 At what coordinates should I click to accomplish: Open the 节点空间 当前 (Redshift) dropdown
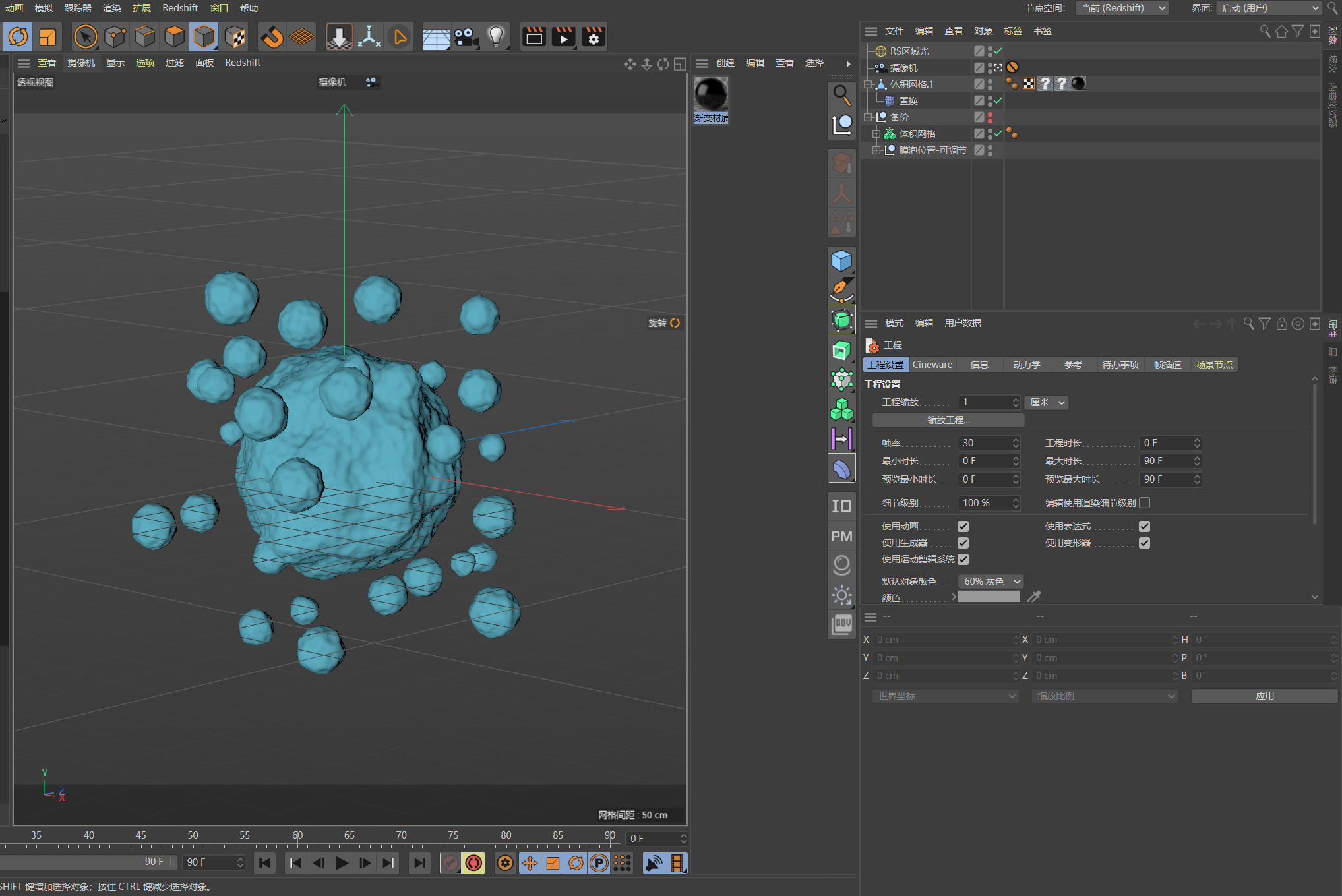(1122, 8)
